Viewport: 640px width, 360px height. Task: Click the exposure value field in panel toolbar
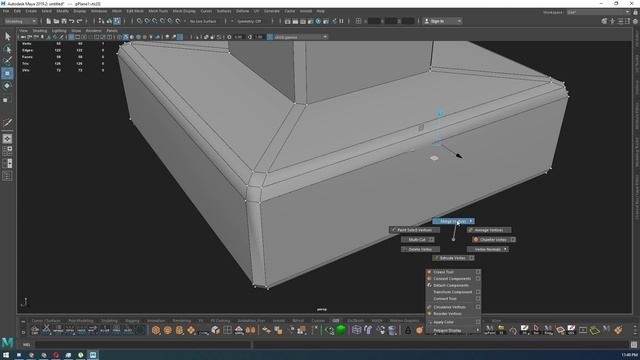[x=239, y=37]
